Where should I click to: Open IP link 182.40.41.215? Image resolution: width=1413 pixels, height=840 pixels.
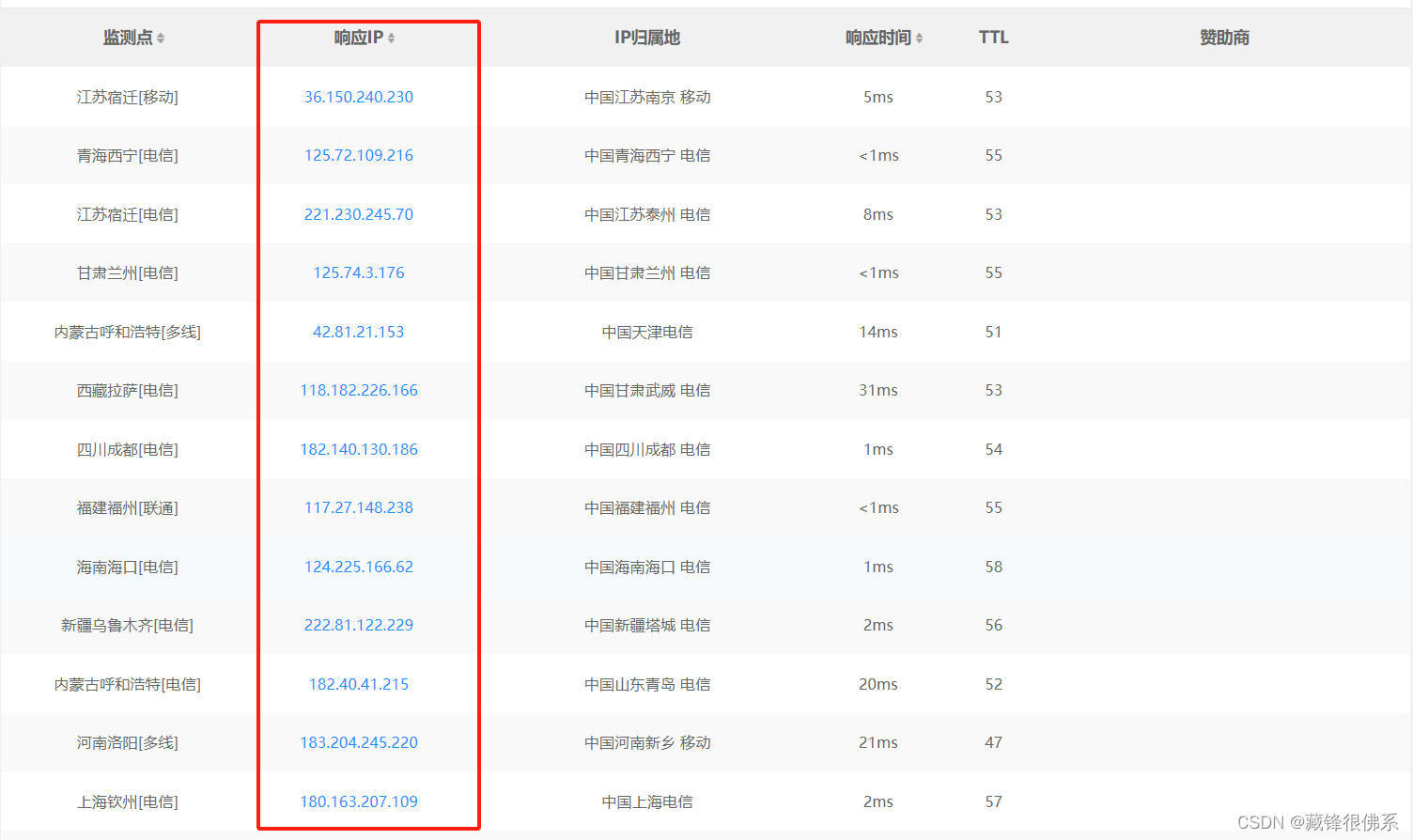pos(359,684)
